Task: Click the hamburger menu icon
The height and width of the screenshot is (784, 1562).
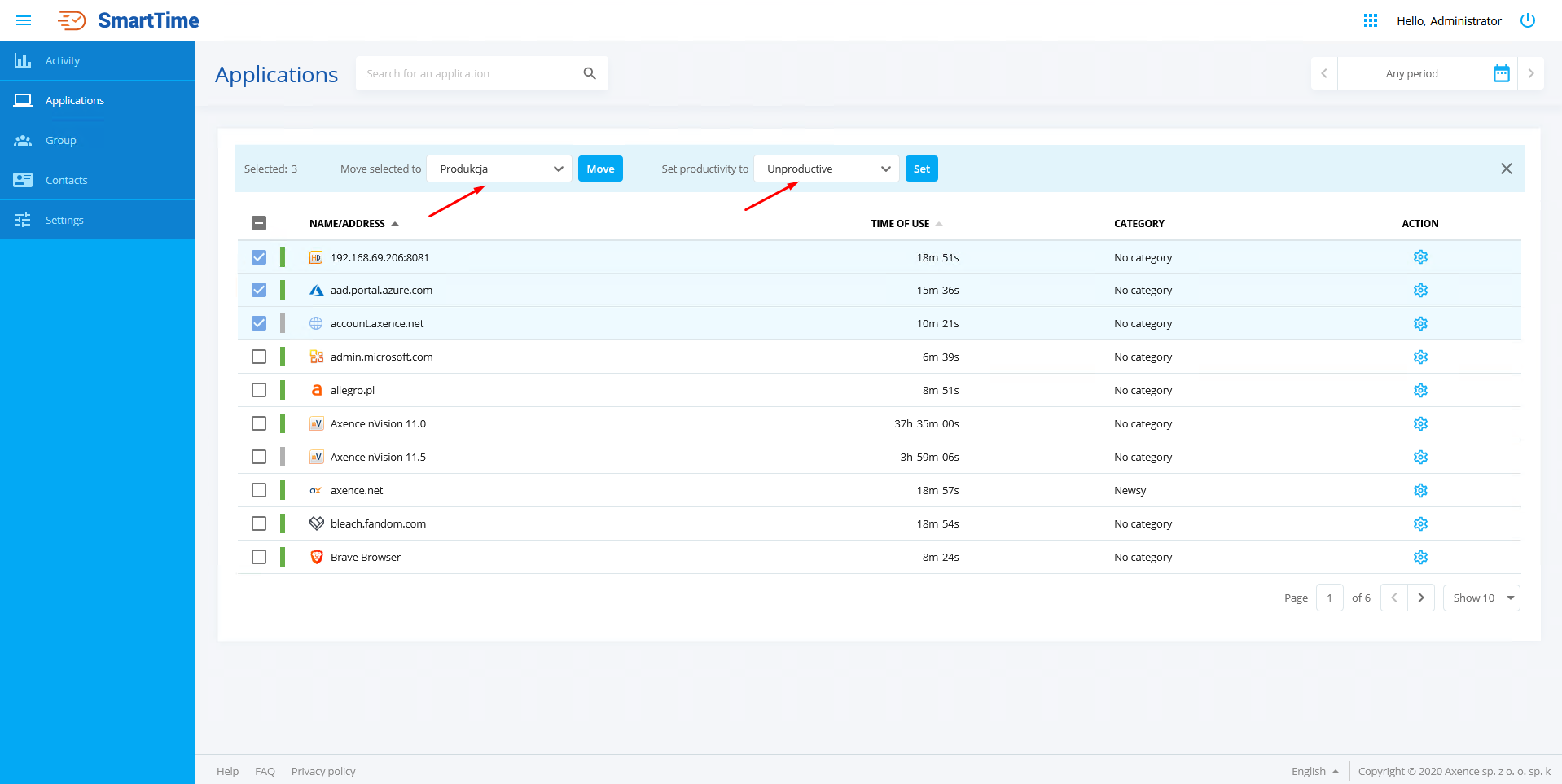Action: (x=24, y=20)
